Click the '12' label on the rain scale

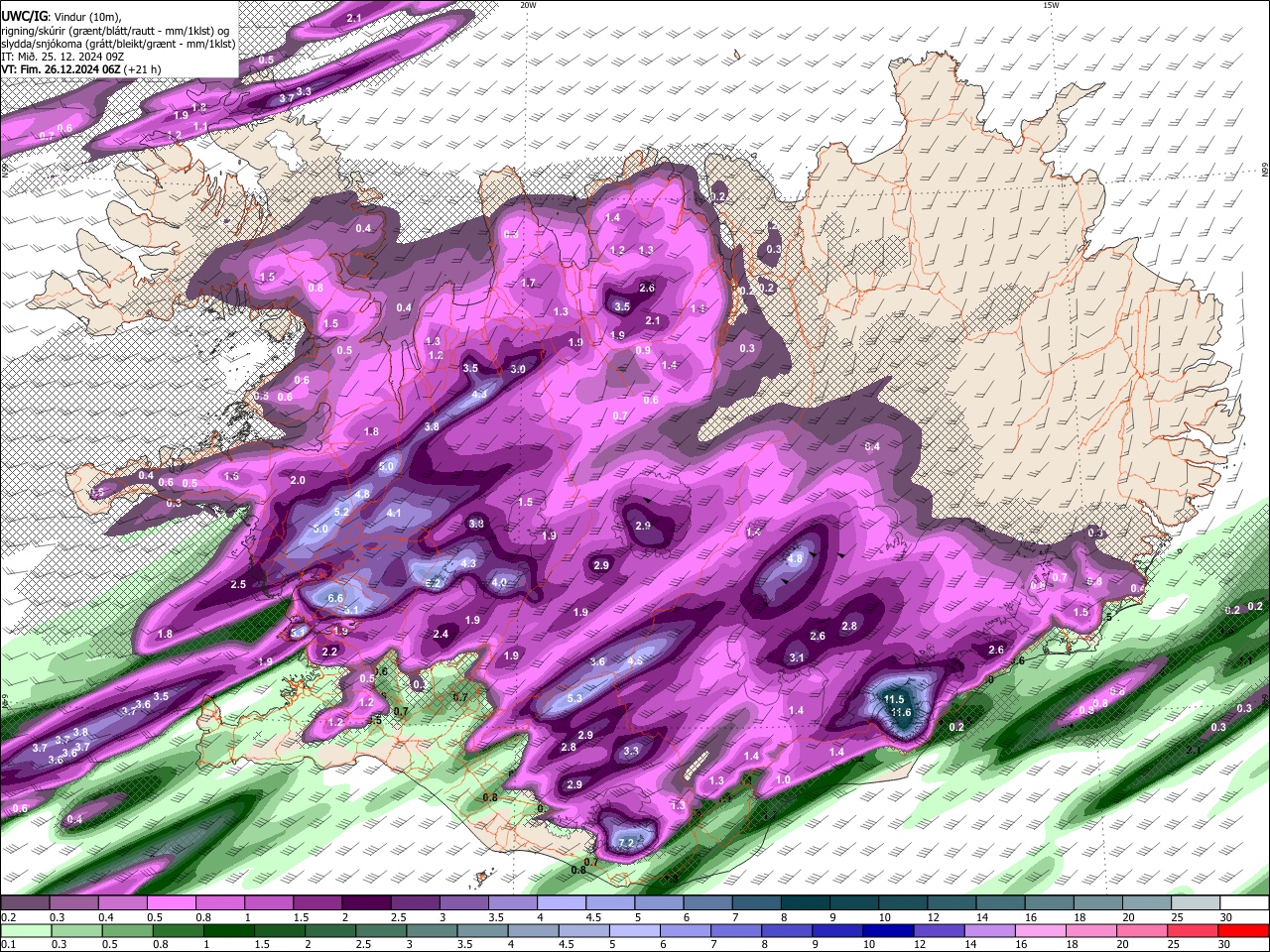click(920, 944)
